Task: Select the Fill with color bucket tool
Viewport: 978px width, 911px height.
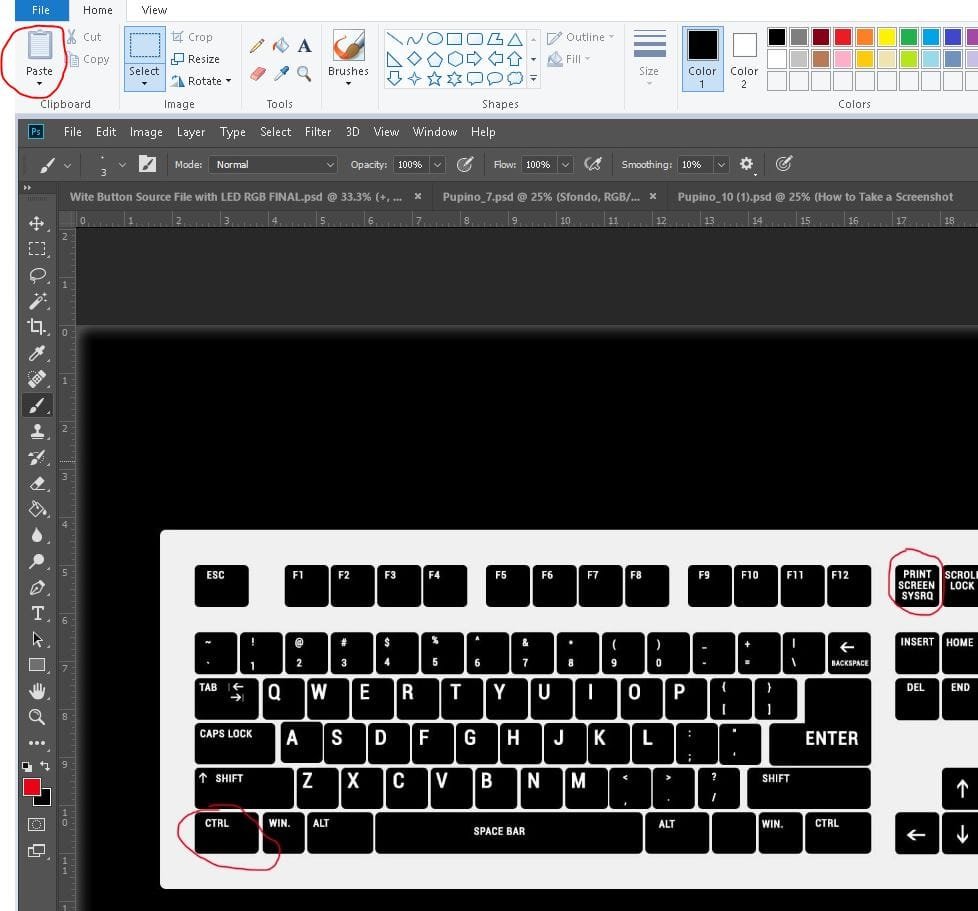Action: [281, 45]
